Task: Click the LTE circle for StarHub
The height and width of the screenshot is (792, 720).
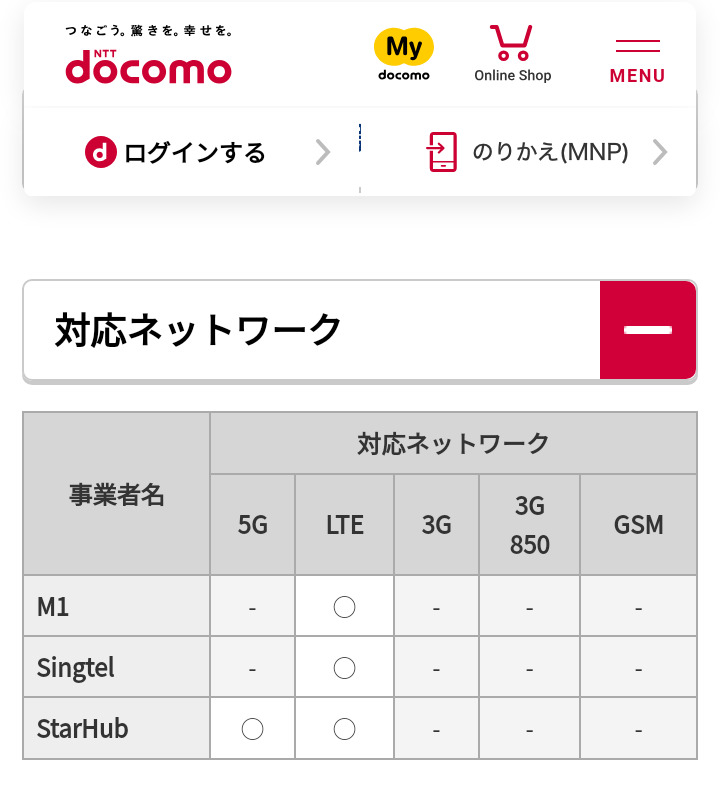Action: (345, 729)
